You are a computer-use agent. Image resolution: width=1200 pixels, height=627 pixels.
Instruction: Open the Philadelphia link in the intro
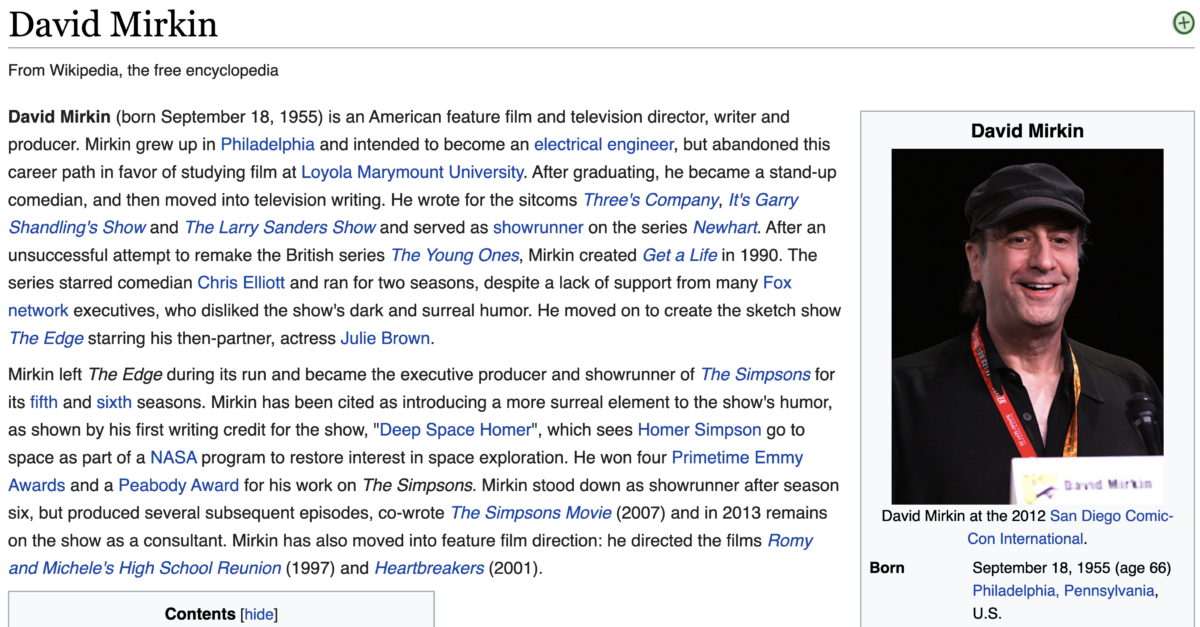pos(268,144)
